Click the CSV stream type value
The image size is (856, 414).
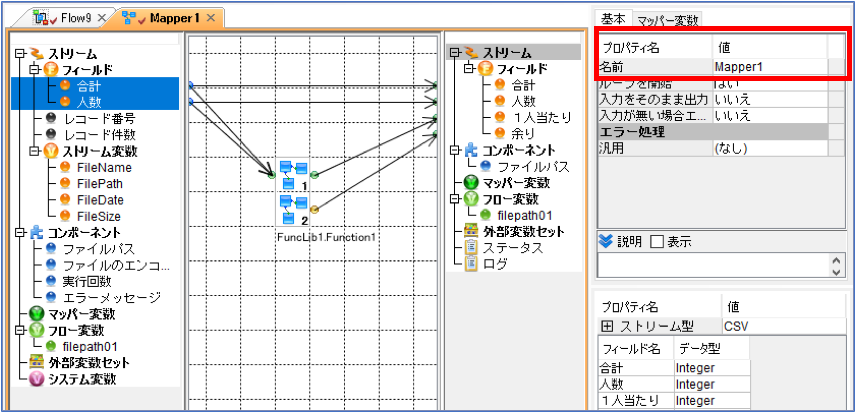[x=783, y=327]
